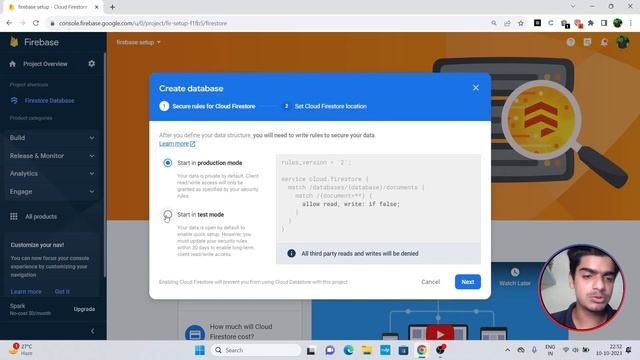Cancel the Create database dialog

pos(430,282)
